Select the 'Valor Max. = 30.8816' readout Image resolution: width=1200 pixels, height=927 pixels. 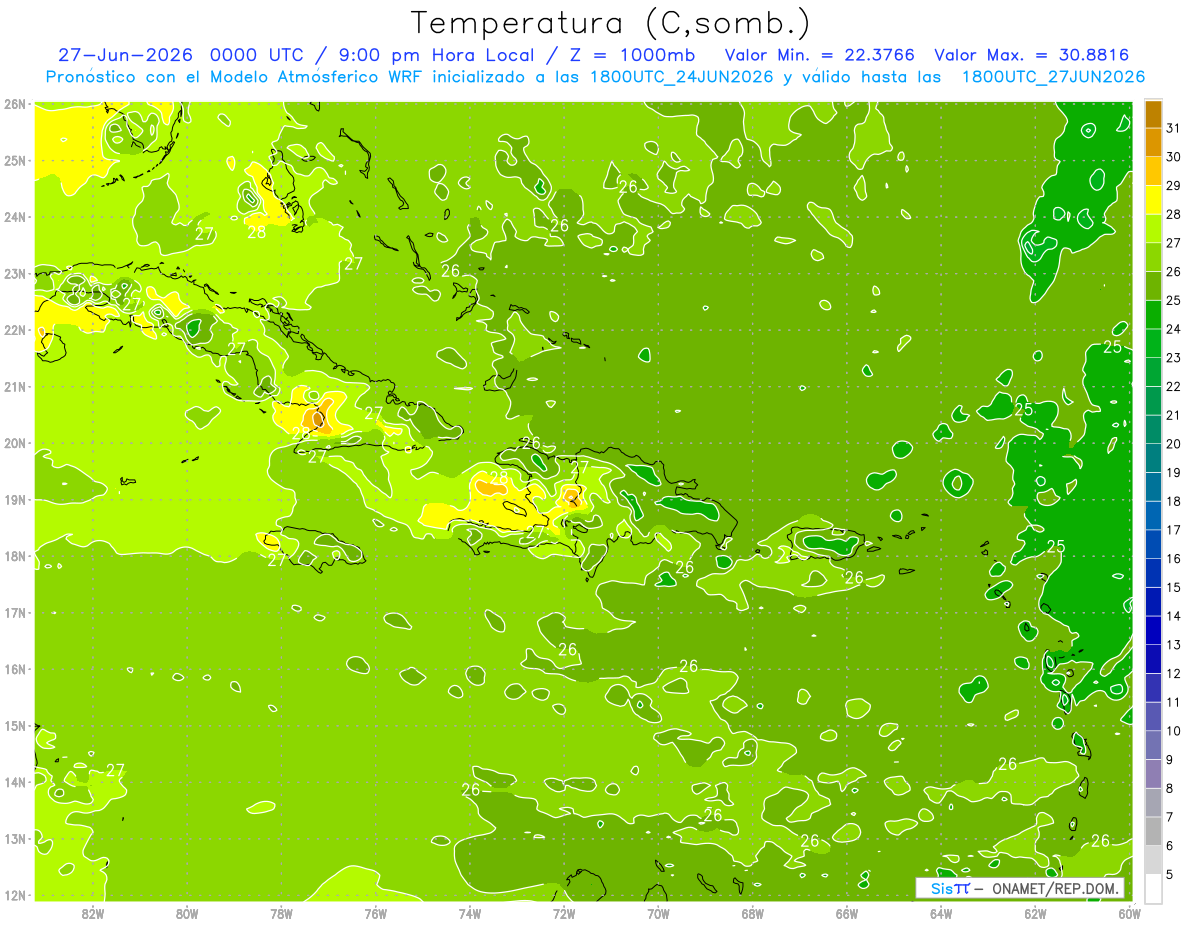pos(1032,55)
